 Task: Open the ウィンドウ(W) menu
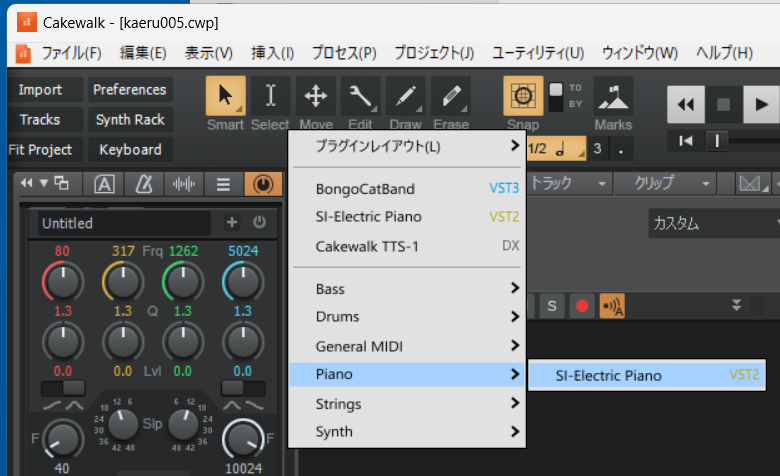point(640,53)
